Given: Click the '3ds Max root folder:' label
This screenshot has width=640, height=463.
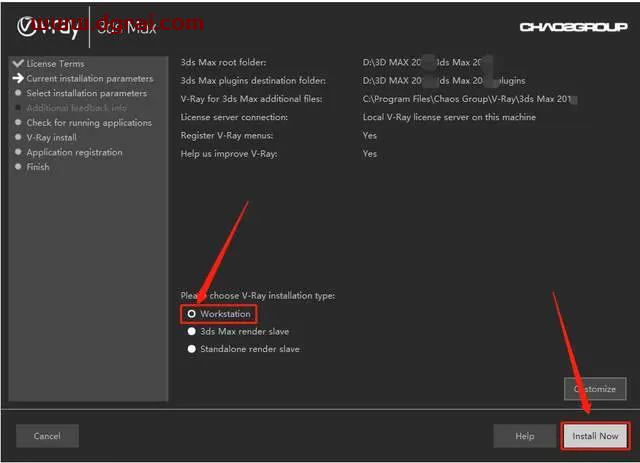Looking at the screenshot, I should 223,62.
